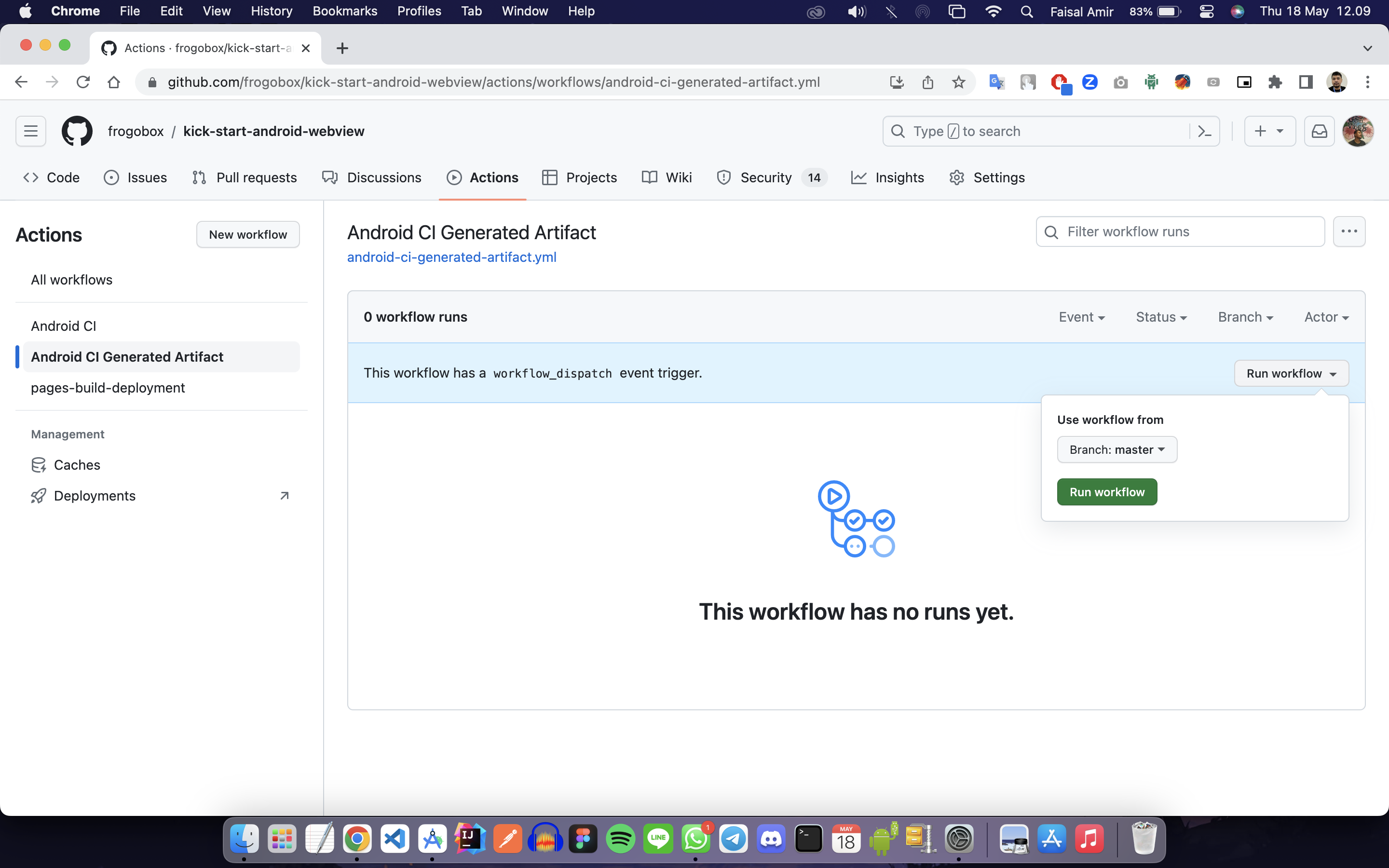1389x868 pixels.
Task: Click the GitHub Octocat logo
Action: (77, 131)
